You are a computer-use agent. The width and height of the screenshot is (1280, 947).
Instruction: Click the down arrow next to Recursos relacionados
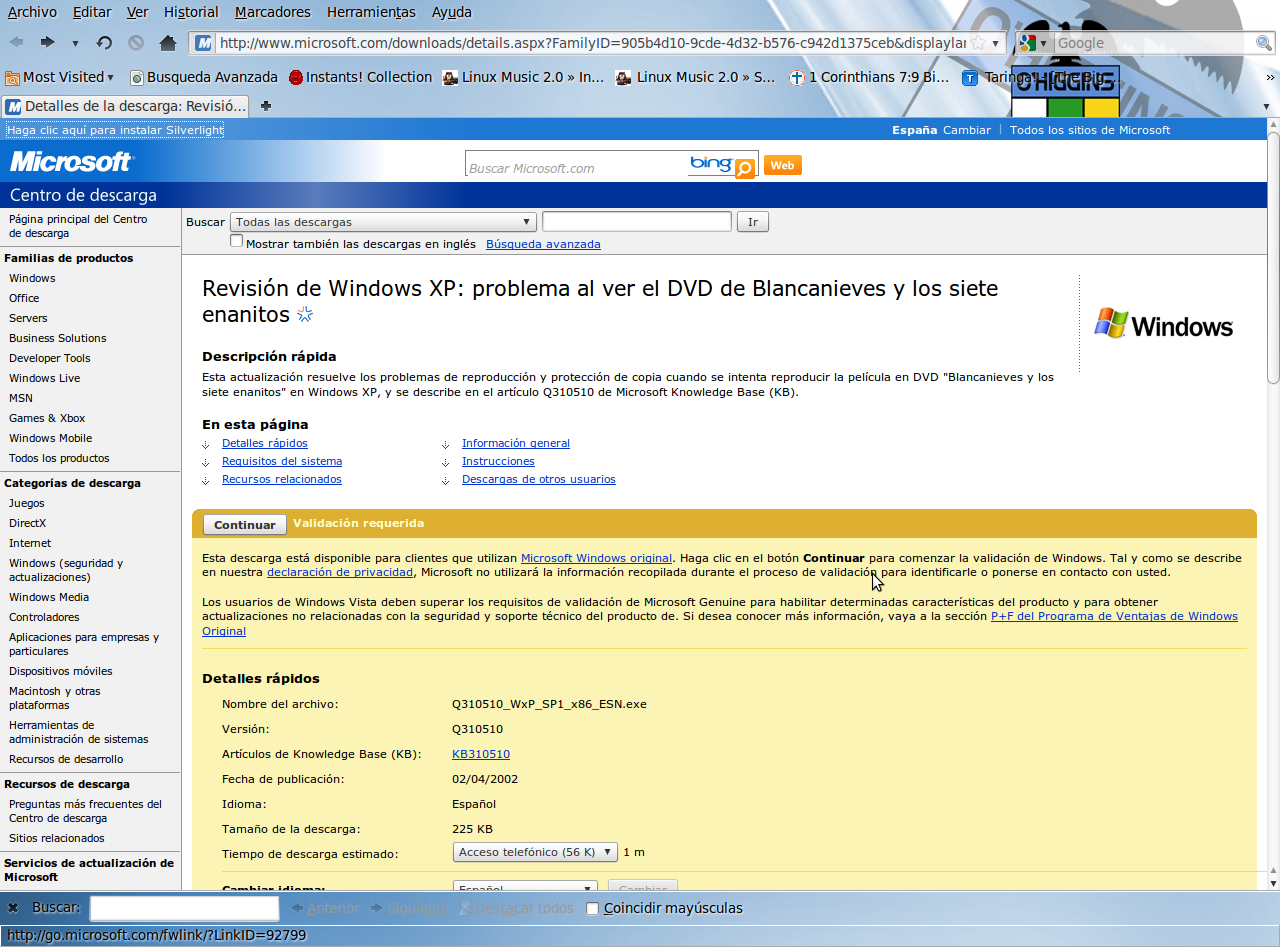pyautogui.click(x=206, y=481)
